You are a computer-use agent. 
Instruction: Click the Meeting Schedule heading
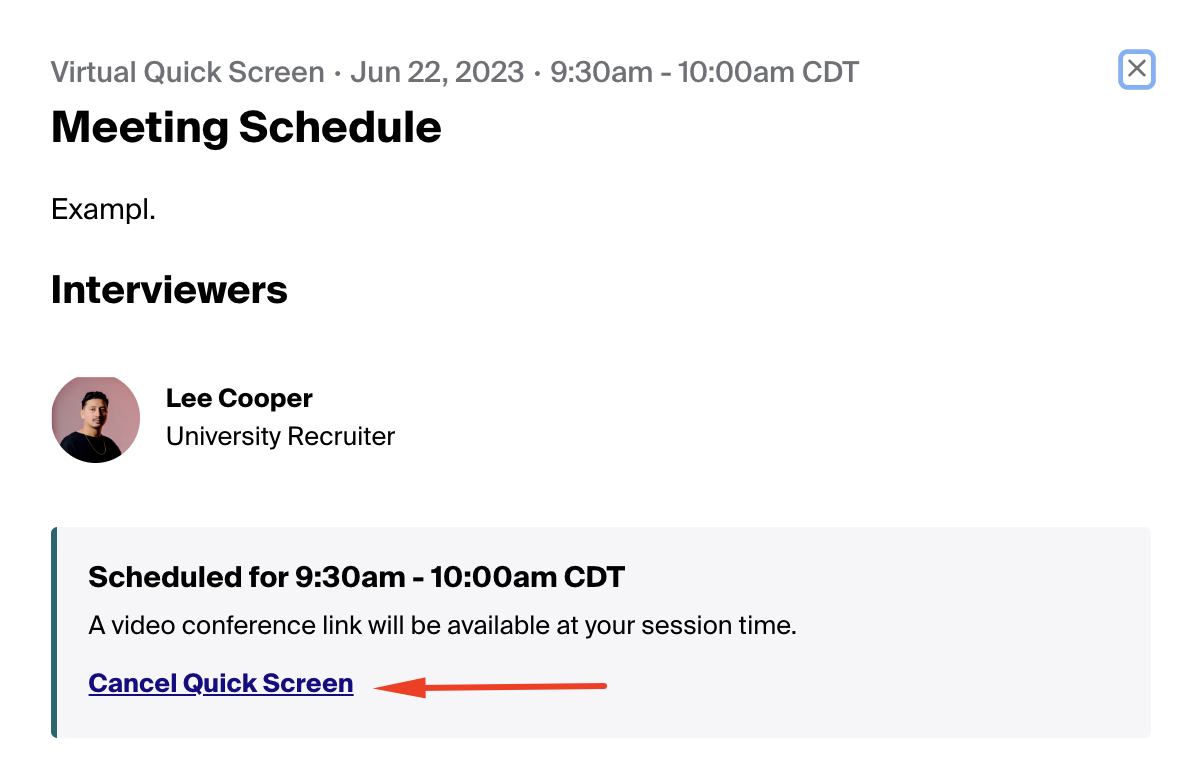click(x=246, y=127)
